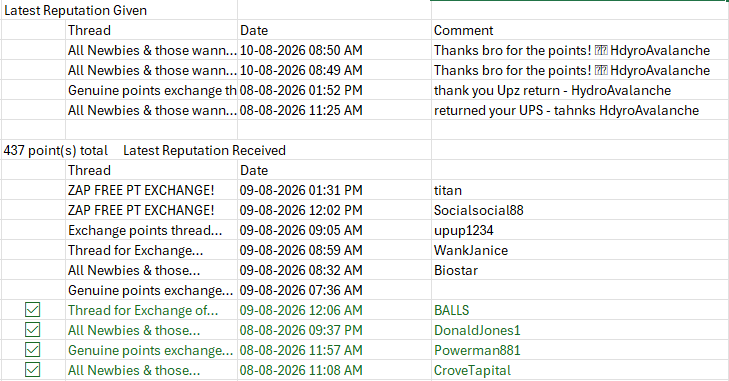
Task: Uncheck the checkbox in the CroveTapital row
Action: click(33, 370)
